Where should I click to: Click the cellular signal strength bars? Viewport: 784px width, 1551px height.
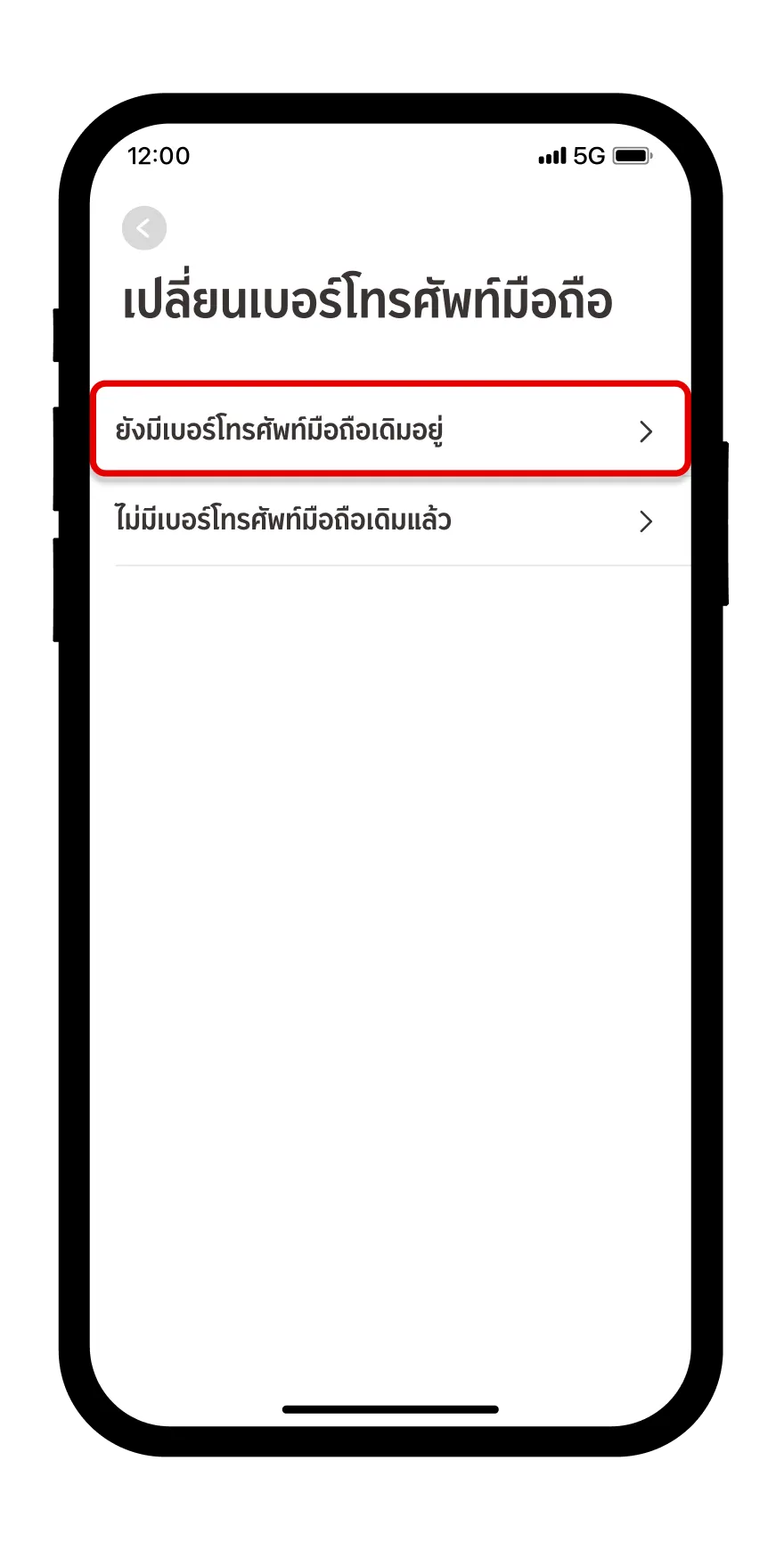pyautogui.click(x=552, y=156)
